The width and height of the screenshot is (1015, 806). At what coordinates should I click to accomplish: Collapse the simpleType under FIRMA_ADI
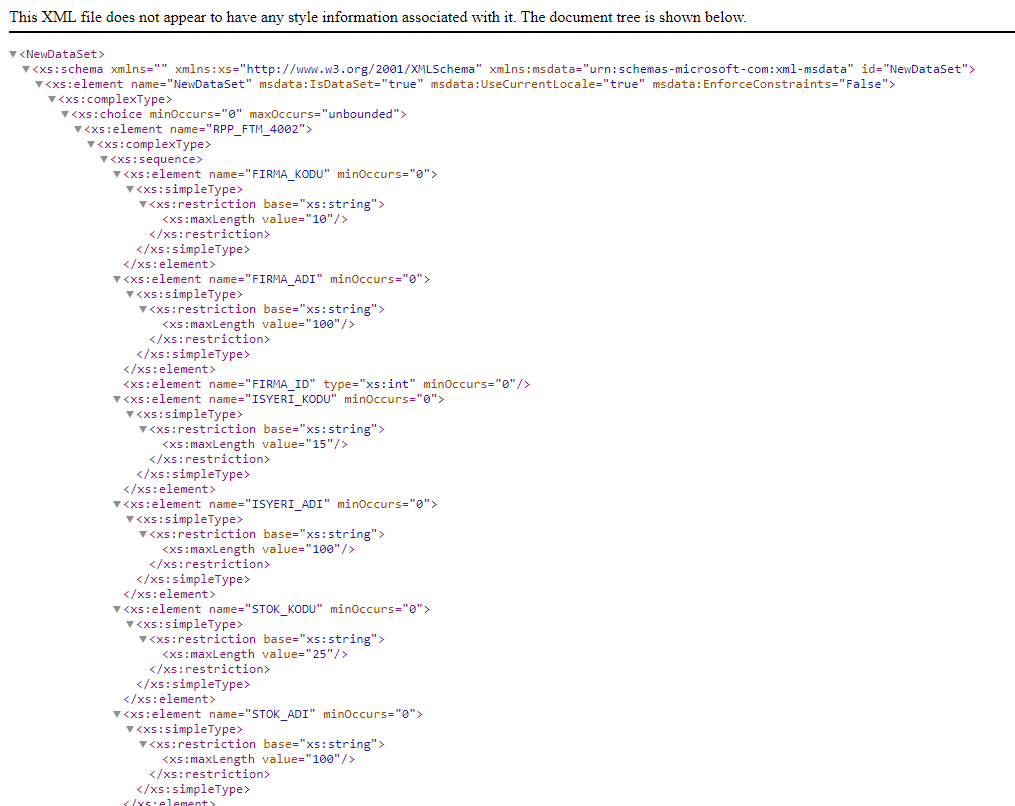(130, 294)
